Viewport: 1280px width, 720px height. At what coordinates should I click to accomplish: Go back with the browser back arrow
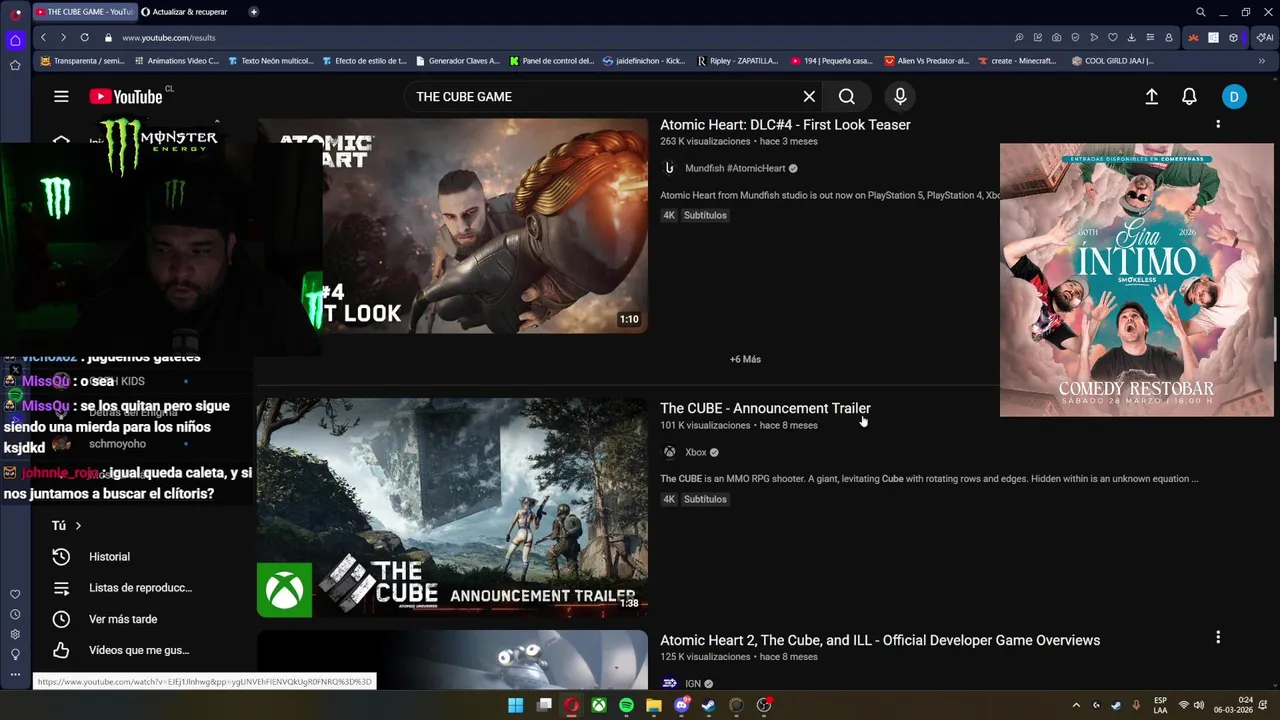(43, 37)
